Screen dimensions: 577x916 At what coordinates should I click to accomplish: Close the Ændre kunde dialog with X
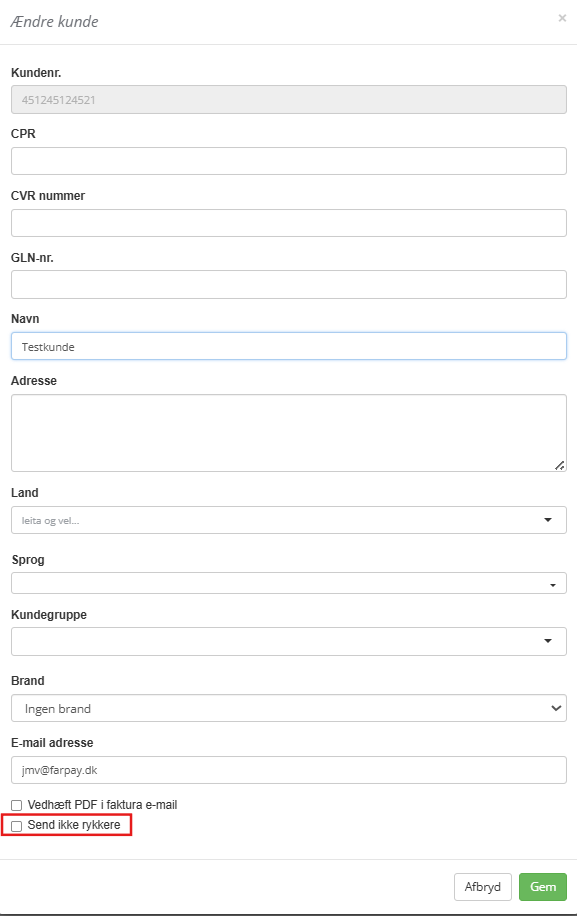coord(562,18)
